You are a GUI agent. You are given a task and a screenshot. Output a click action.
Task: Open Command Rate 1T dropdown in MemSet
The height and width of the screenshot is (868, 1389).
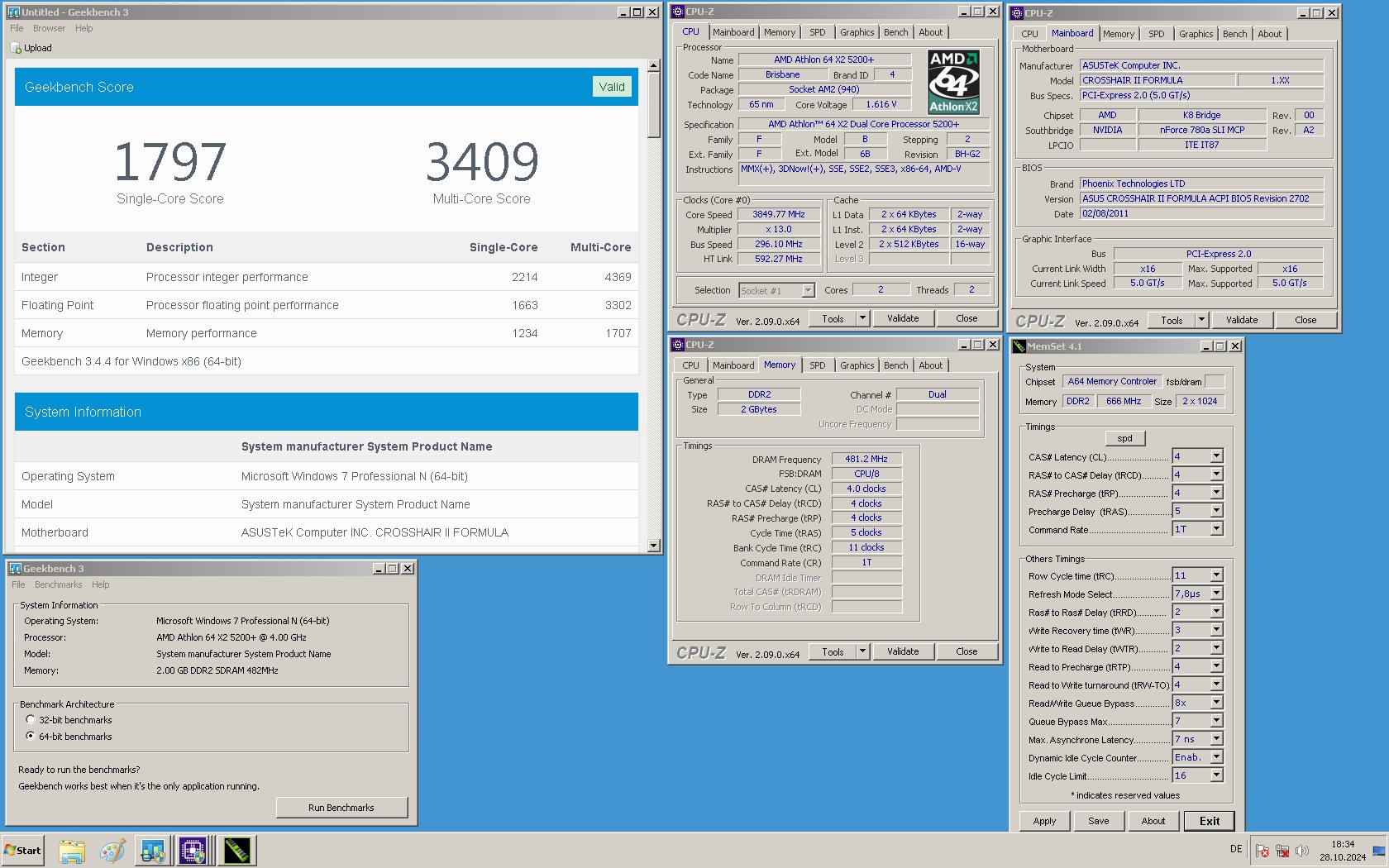pos(1216,529)
